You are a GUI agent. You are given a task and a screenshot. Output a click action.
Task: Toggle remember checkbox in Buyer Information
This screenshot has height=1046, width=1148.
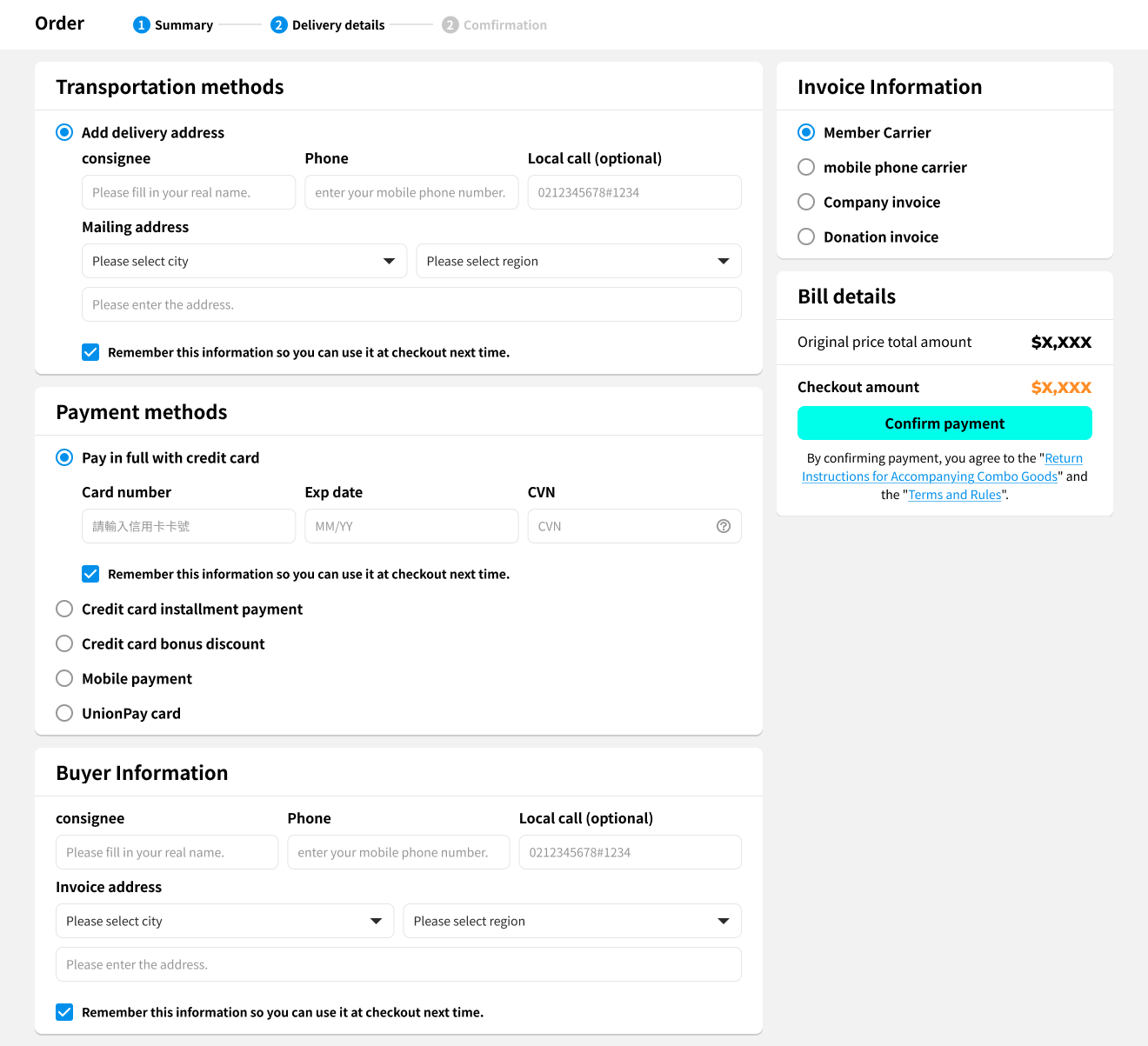(64, 1012)
